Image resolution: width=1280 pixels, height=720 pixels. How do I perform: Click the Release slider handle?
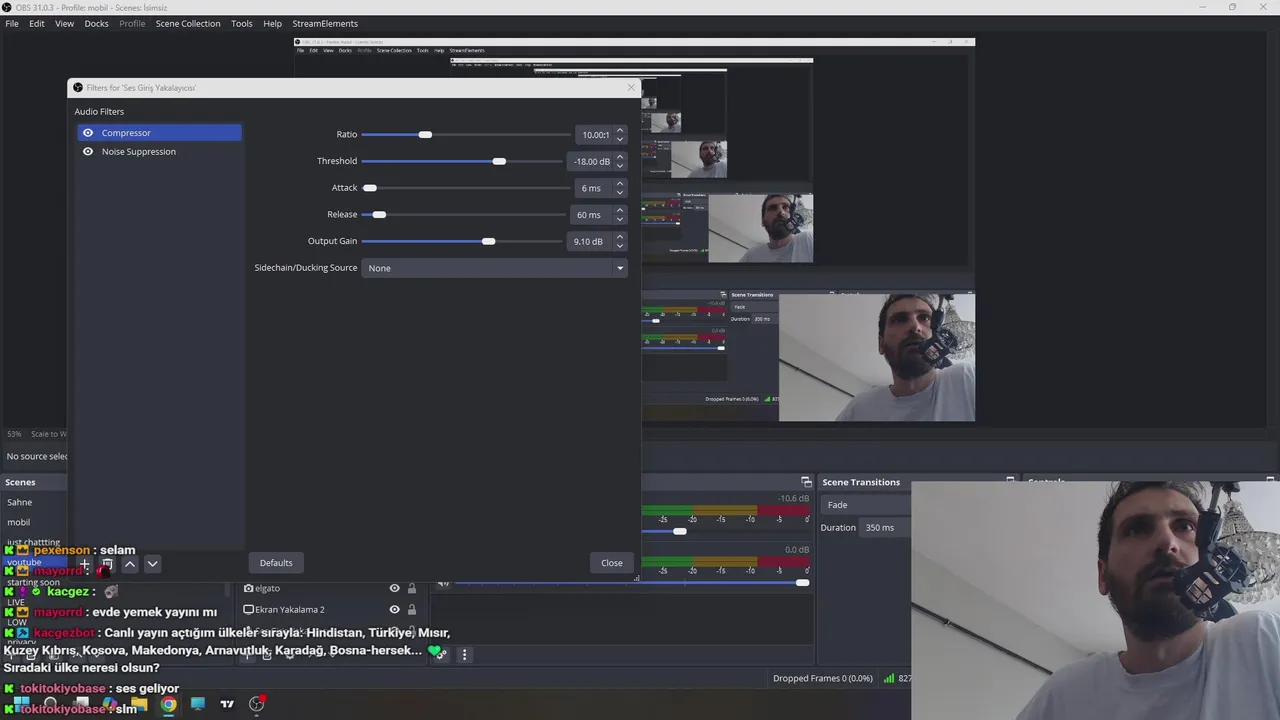[379, 215]
